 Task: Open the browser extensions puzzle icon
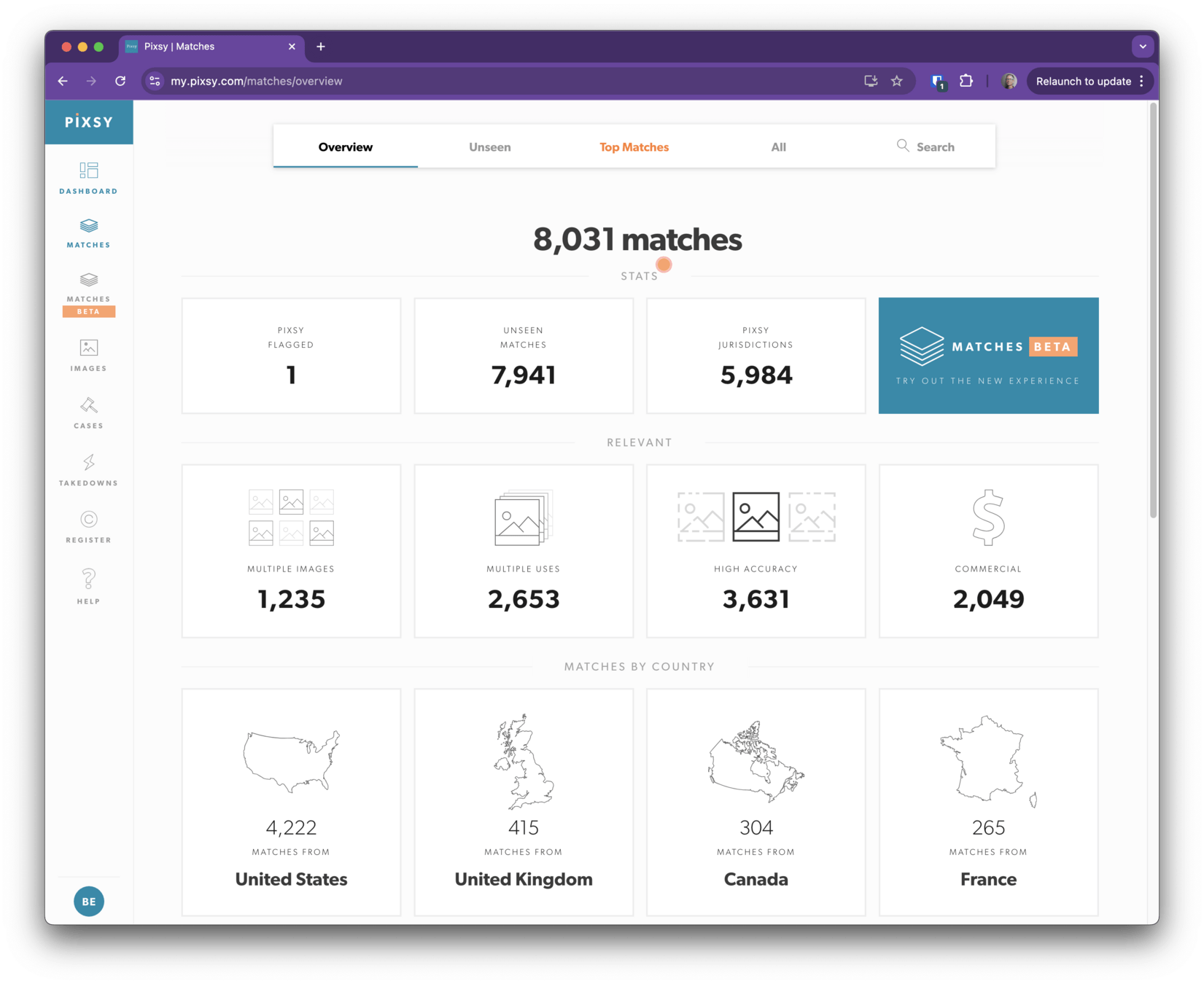tap(966, 81)
